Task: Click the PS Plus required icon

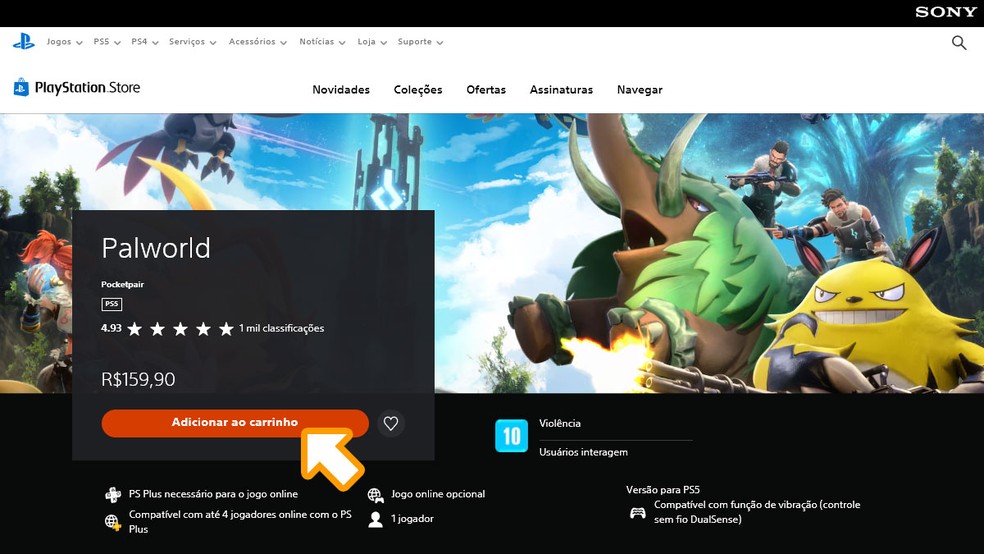Action: point(113,494)
